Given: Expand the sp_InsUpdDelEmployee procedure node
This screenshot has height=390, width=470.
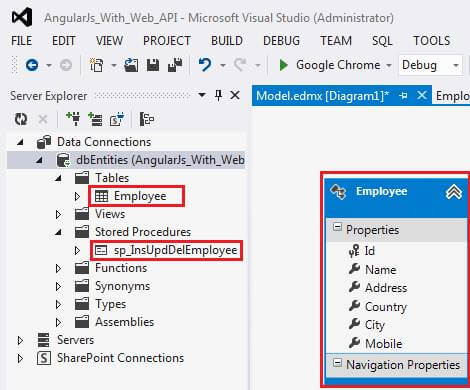Looking at the screenshot, I should click(77, 250).
